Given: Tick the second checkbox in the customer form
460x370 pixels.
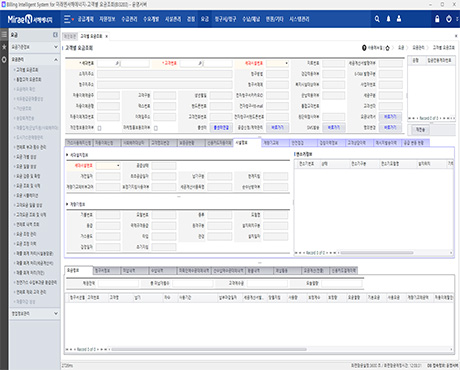Looking at the screenshot, I should click(x=156, y=128).
